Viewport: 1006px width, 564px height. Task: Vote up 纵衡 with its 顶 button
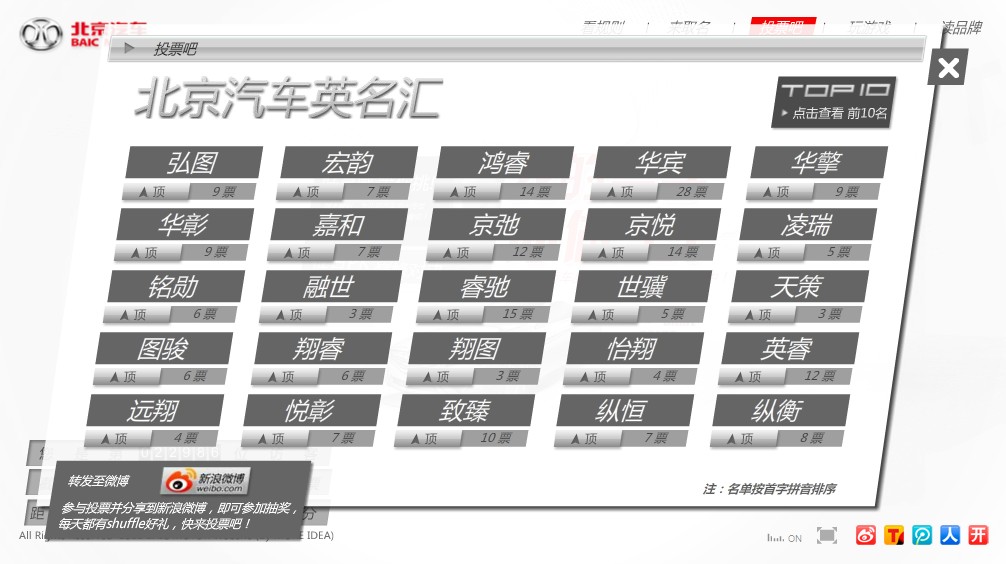click(x=743, y=439)
